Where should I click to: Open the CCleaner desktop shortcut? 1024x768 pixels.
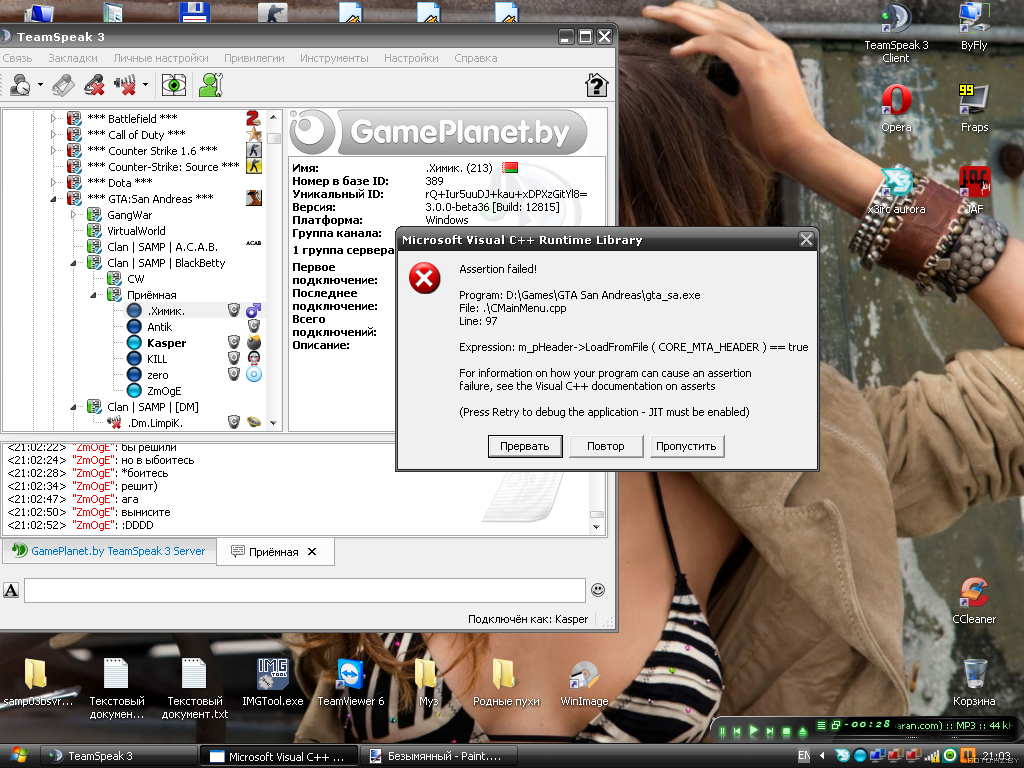(974, 601)
